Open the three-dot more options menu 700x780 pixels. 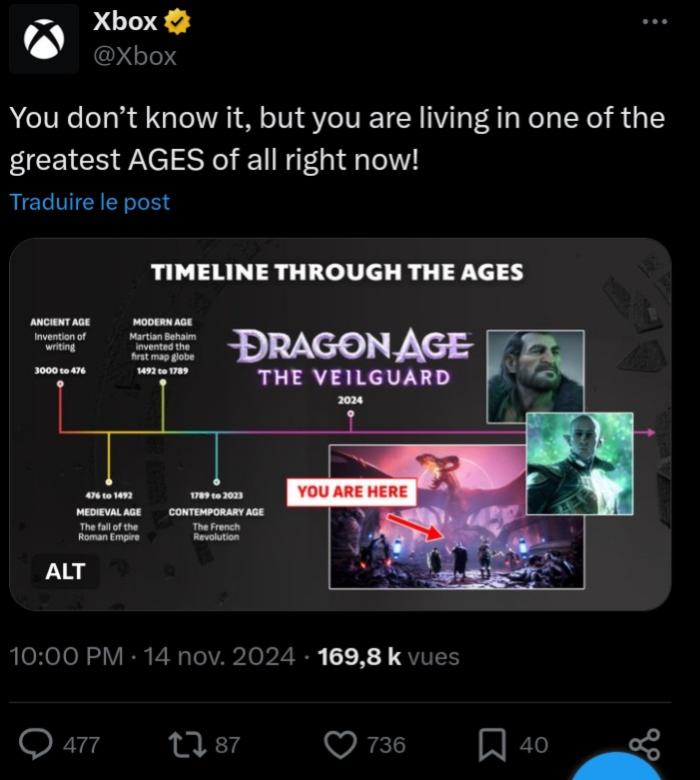[653, 21]
